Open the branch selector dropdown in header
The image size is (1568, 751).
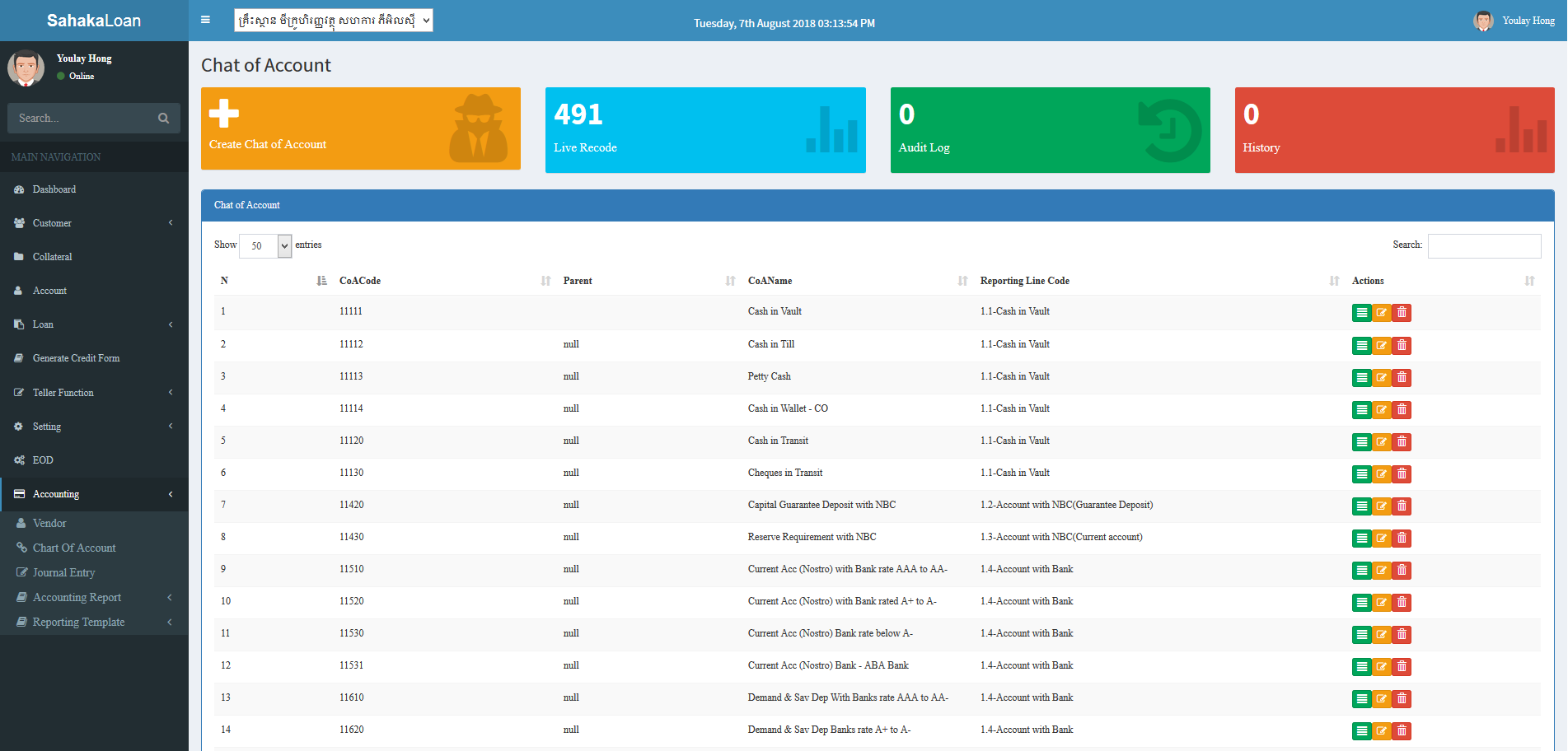[x=333, y=21]
